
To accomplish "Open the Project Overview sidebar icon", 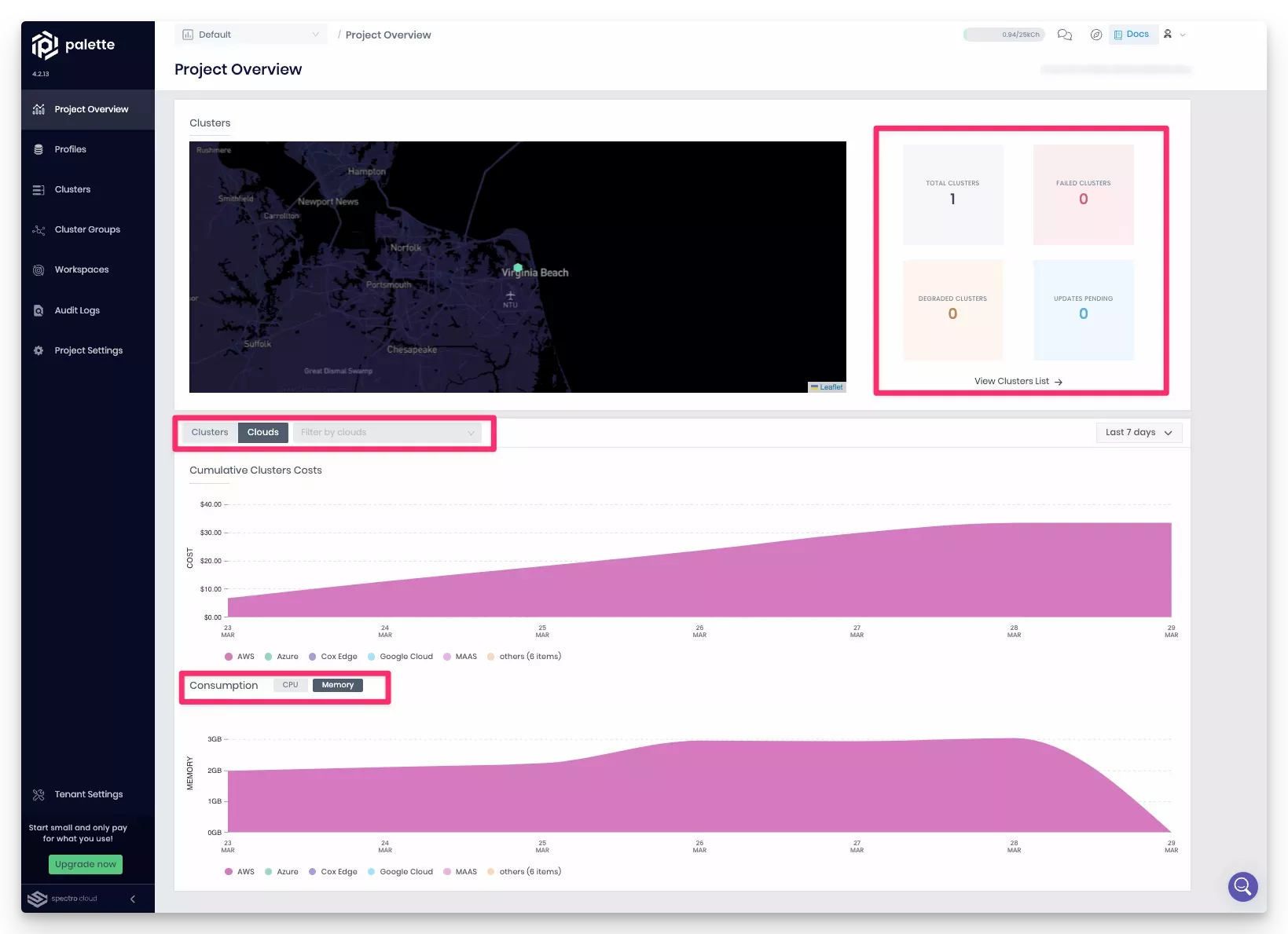I will (39, 109).
